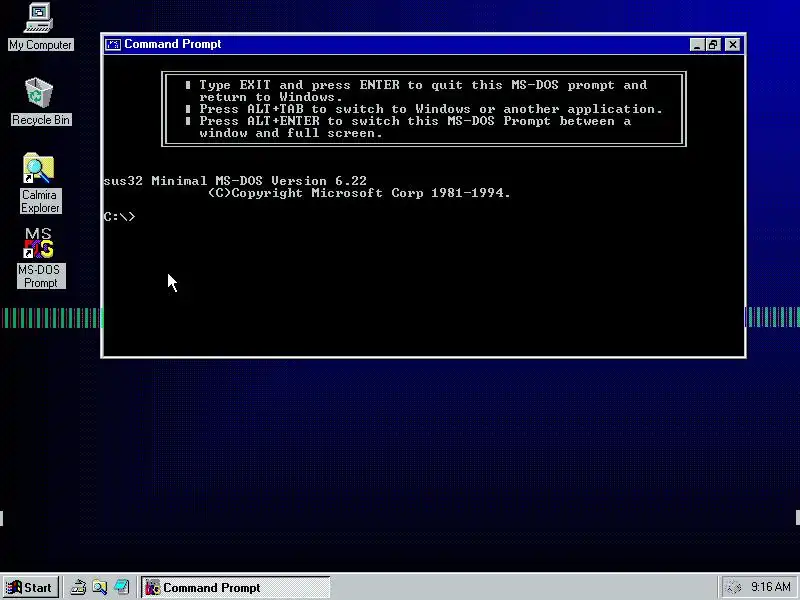Screen dimensions: 800x600
Task: Click the Command Prompt title bar
Action: tap(423, 44)
